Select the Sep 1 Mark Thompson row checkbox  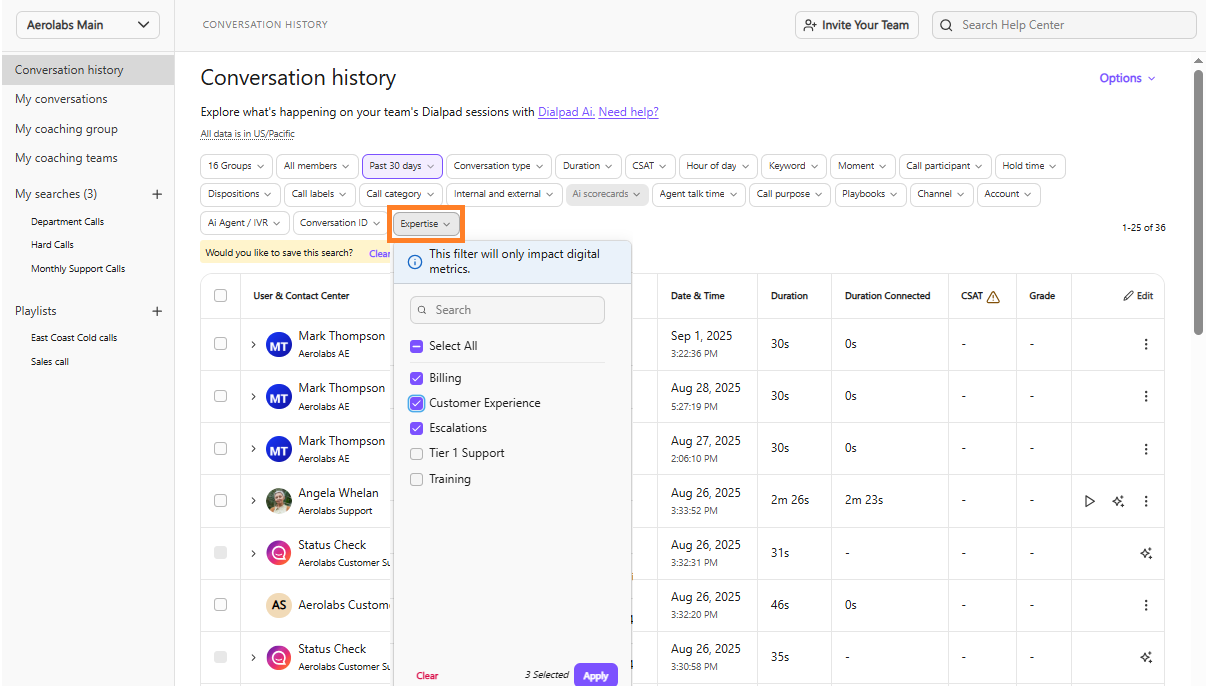click(221, 344)
